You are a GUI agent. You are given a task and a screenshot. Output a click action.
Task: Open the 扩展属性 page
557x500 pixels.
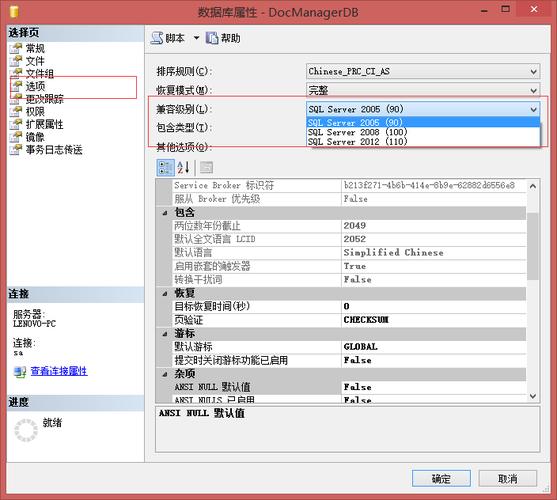pyautogui.click(x=44, y=124)
